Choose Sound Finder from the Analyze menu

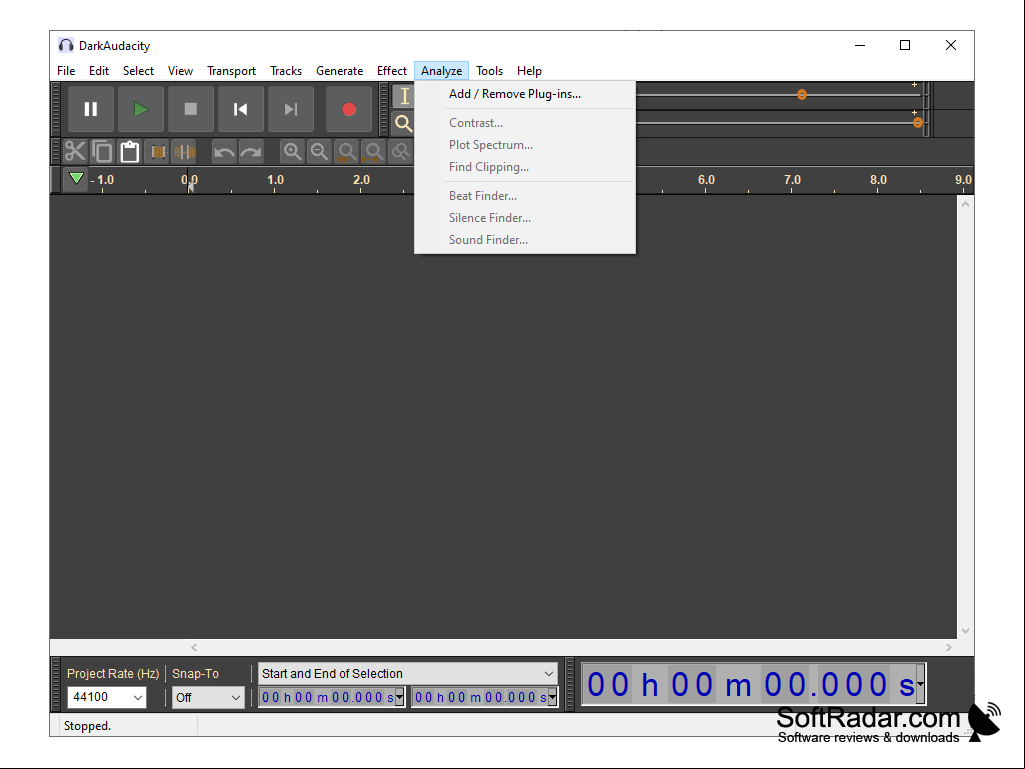pyautogui.click(x=525, y=240)
